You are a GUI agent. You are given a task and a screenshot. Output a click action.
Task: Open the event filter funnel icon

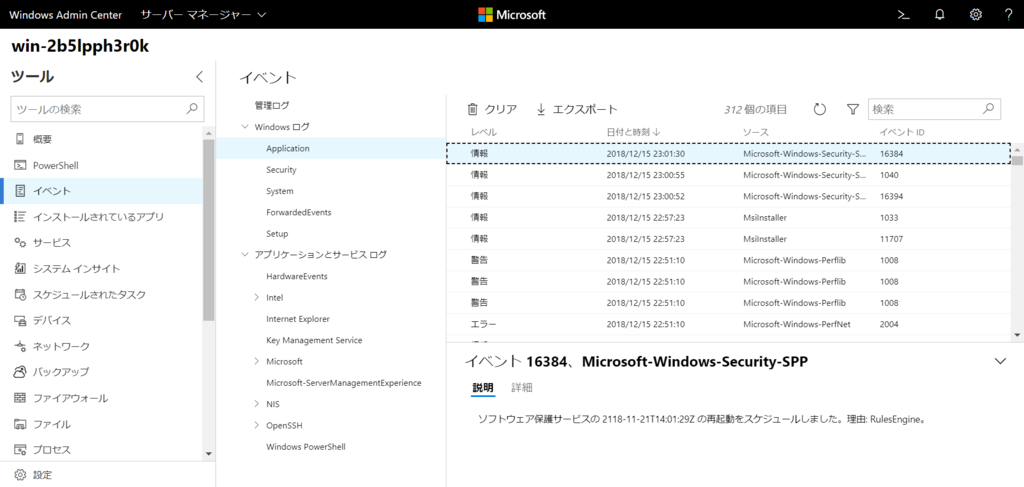point(852,110)
